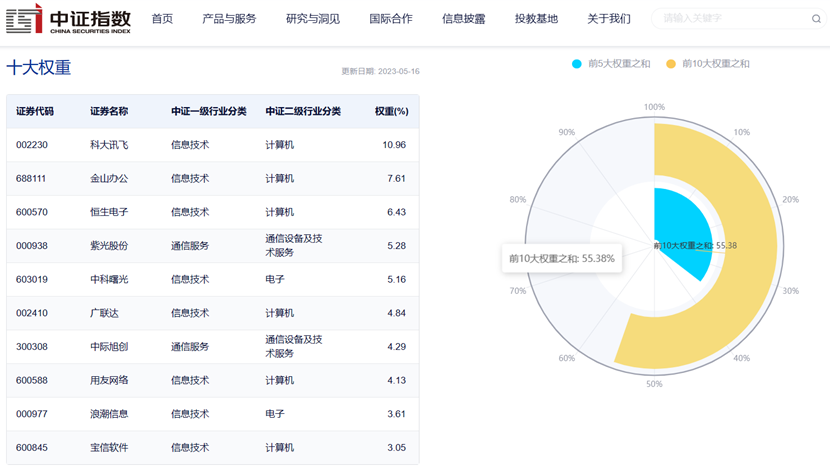The height and width of the screenshot is (471, 830).
Task: Open the 国际合作 menu
Action: [391, 19]
